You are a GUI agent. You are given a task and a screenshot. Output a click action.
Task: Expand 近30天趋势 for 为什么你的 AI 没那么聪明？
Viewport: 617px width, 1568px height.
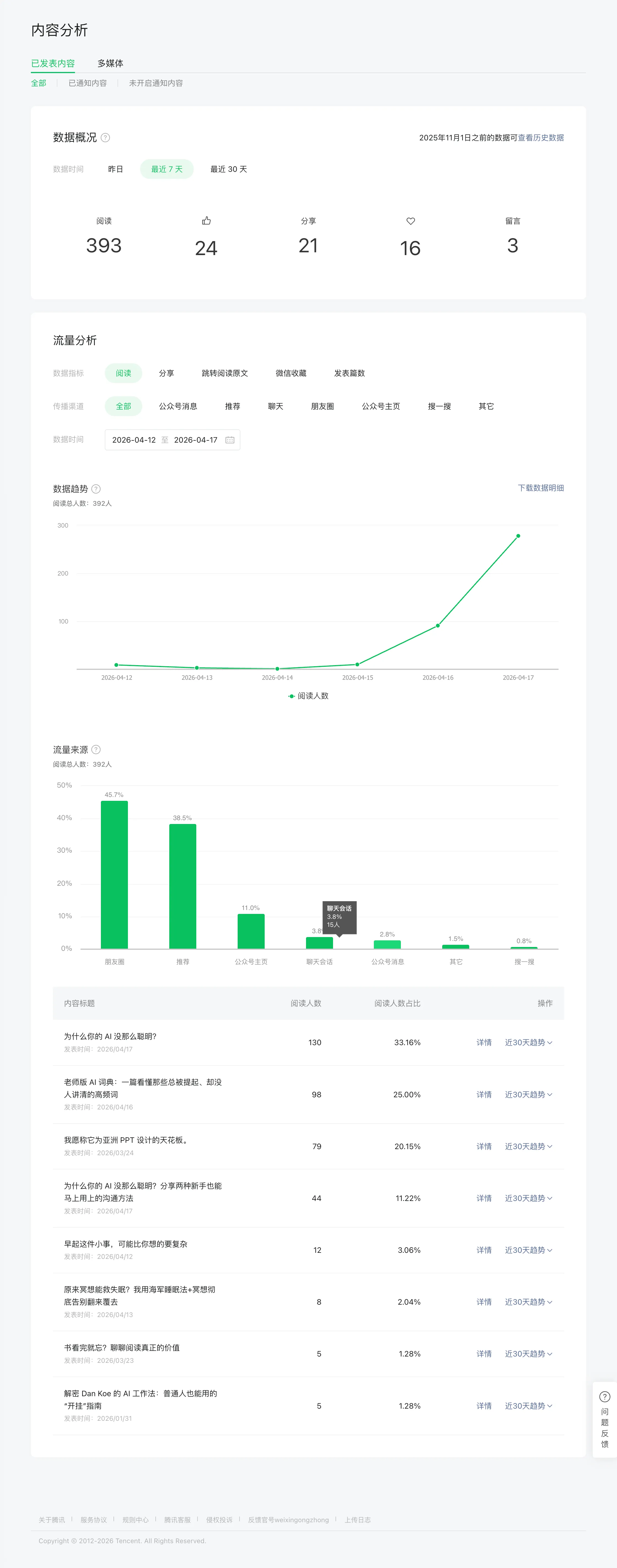coord(528,1043)
